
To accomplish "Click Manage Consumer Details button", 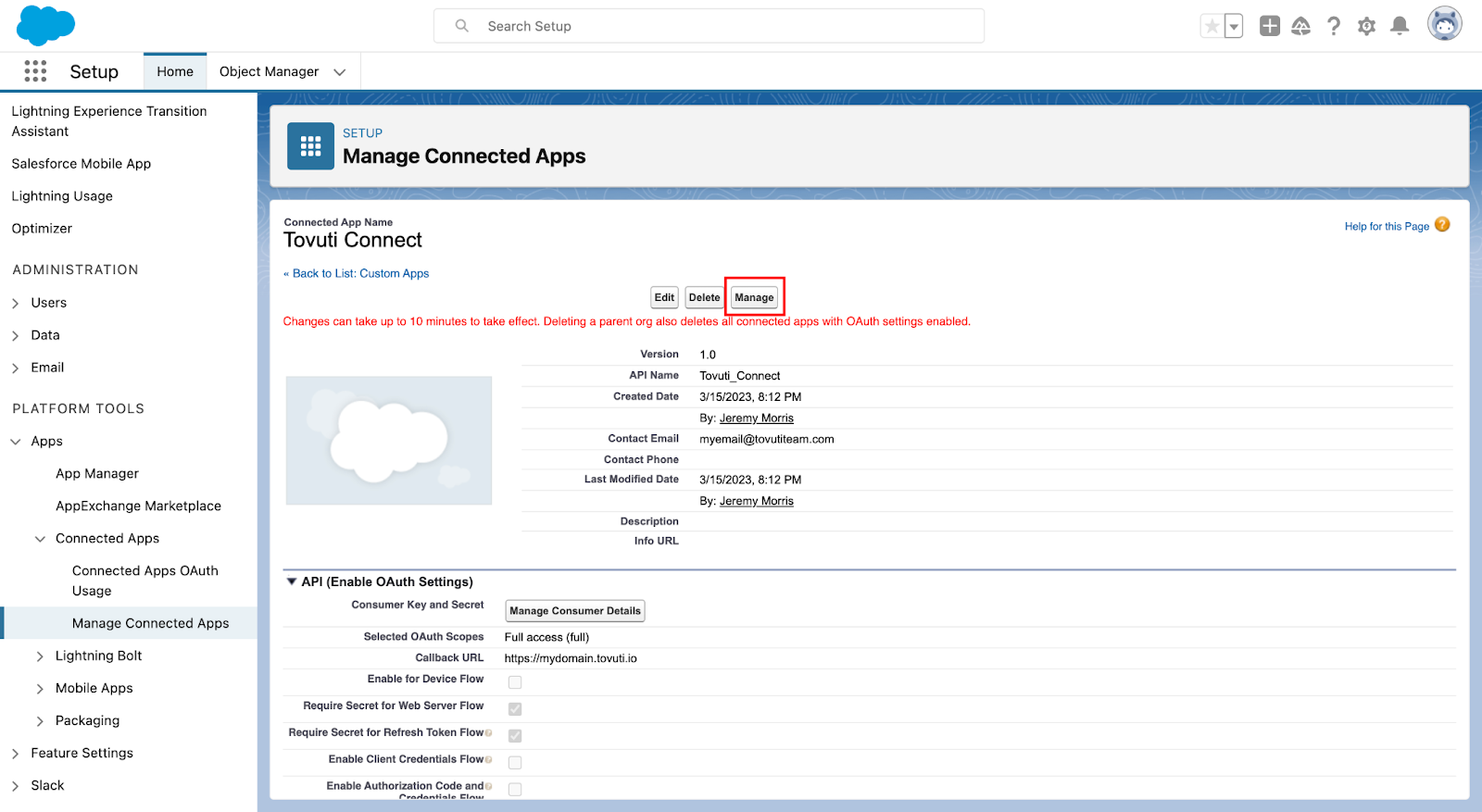I will (575, 611).
